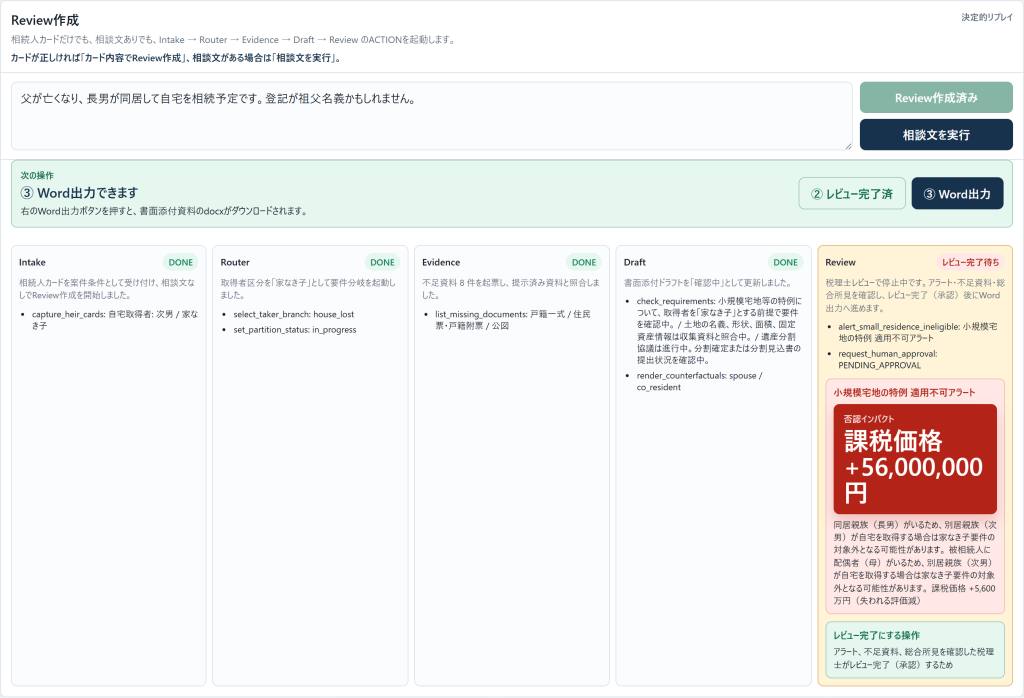Focus the consultation text input area
Image resolution: width=1024 pixels, height=698 pixels.
tap(432, 116)
